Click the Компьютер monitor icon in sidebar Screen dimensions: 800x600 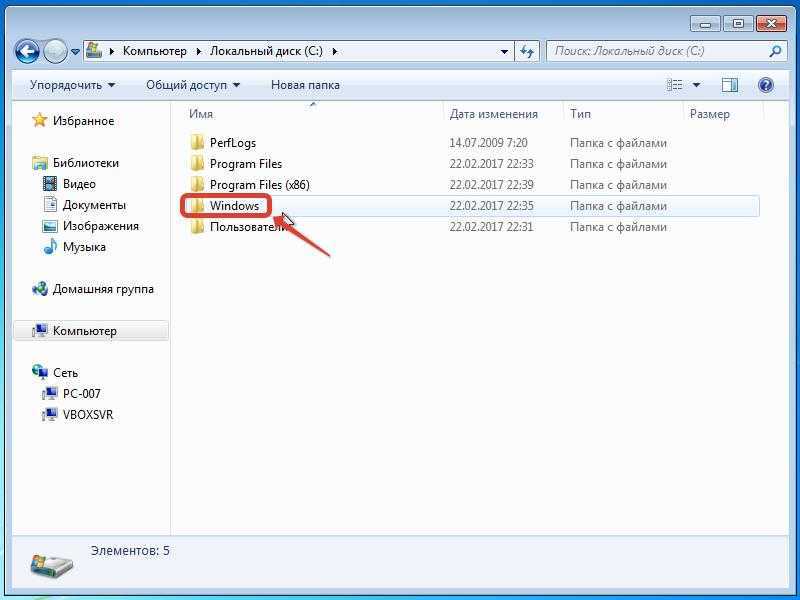click(x=39, y=331)
